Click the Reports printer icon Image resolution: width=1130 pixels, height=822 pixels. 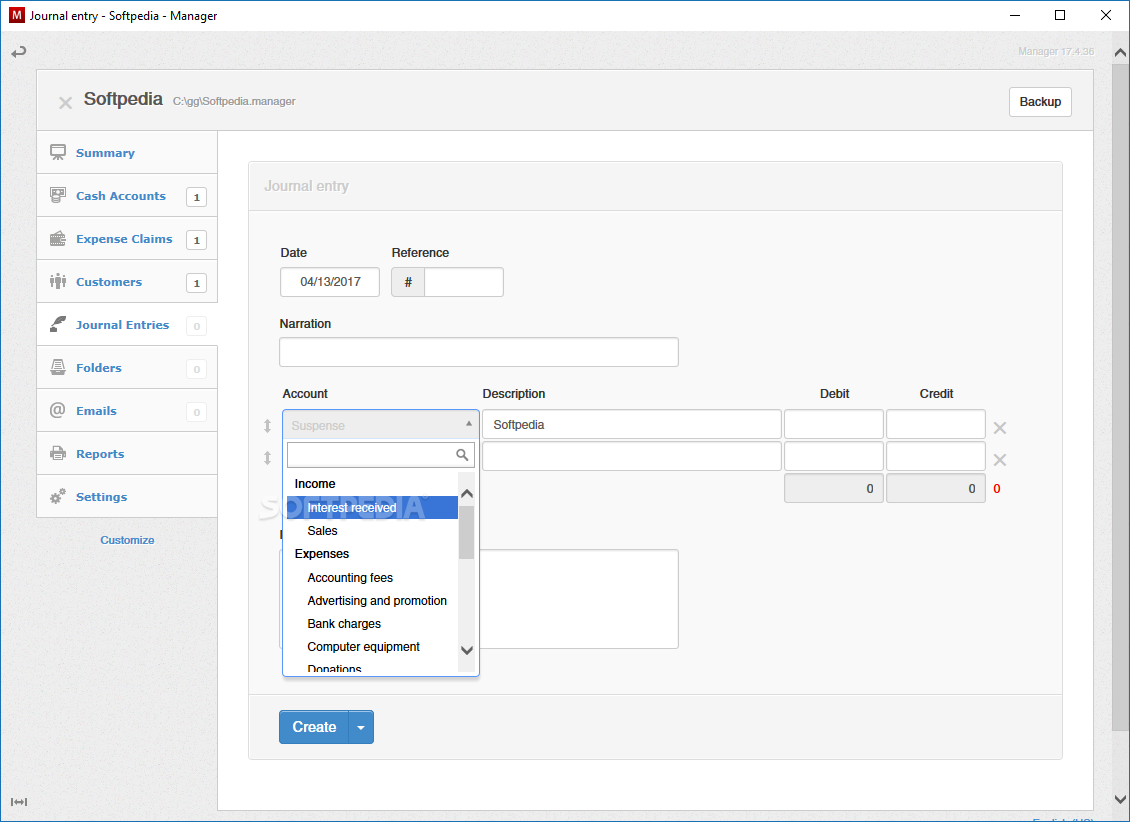pyautogui.click(x=58, y=453)
